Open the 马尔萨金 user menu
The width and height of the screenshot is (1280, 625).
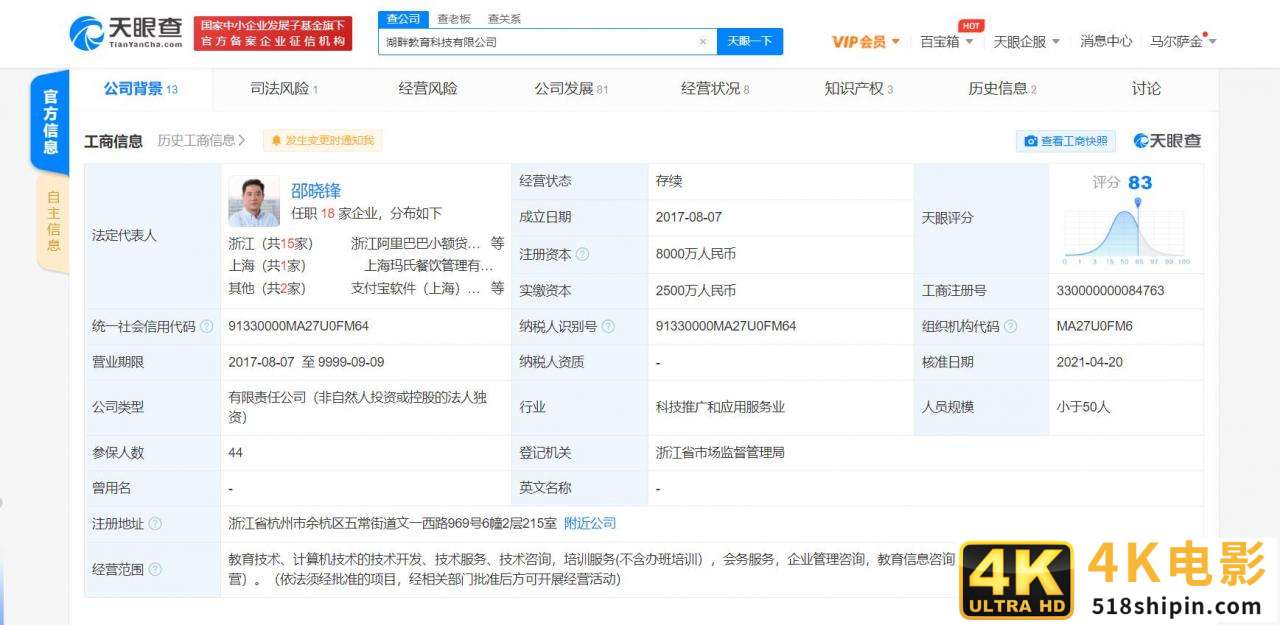1183,42
